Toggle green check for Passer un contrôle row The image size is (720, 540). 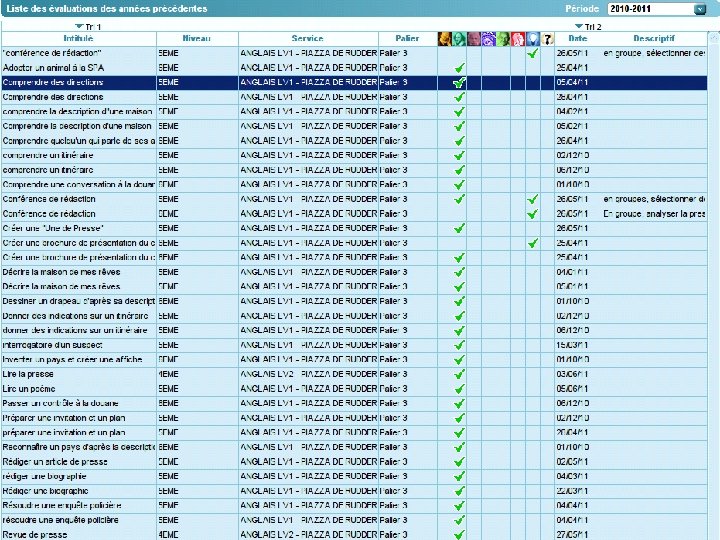coord(459,404)
